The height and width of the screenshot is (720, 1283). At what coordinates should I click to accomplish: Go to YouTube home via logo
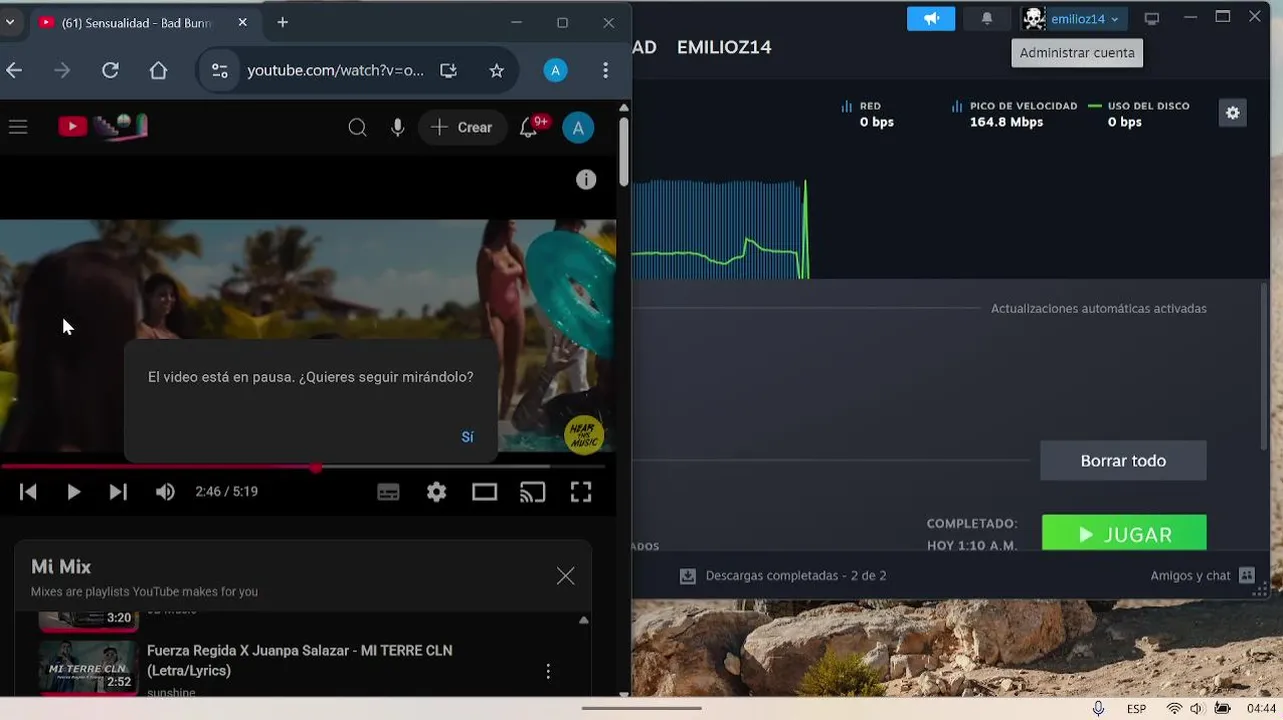click(103, 126)
